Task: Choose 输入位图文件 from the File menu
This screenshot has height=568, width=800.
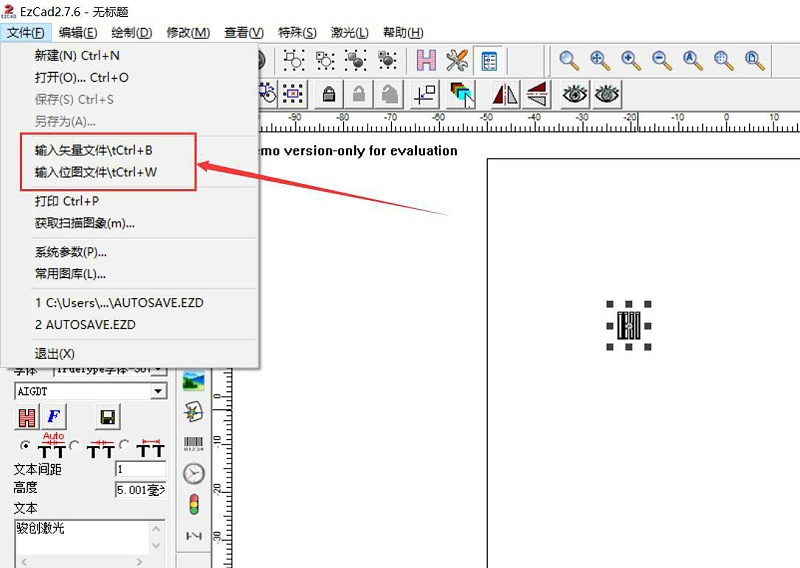Action: (96, 172)
